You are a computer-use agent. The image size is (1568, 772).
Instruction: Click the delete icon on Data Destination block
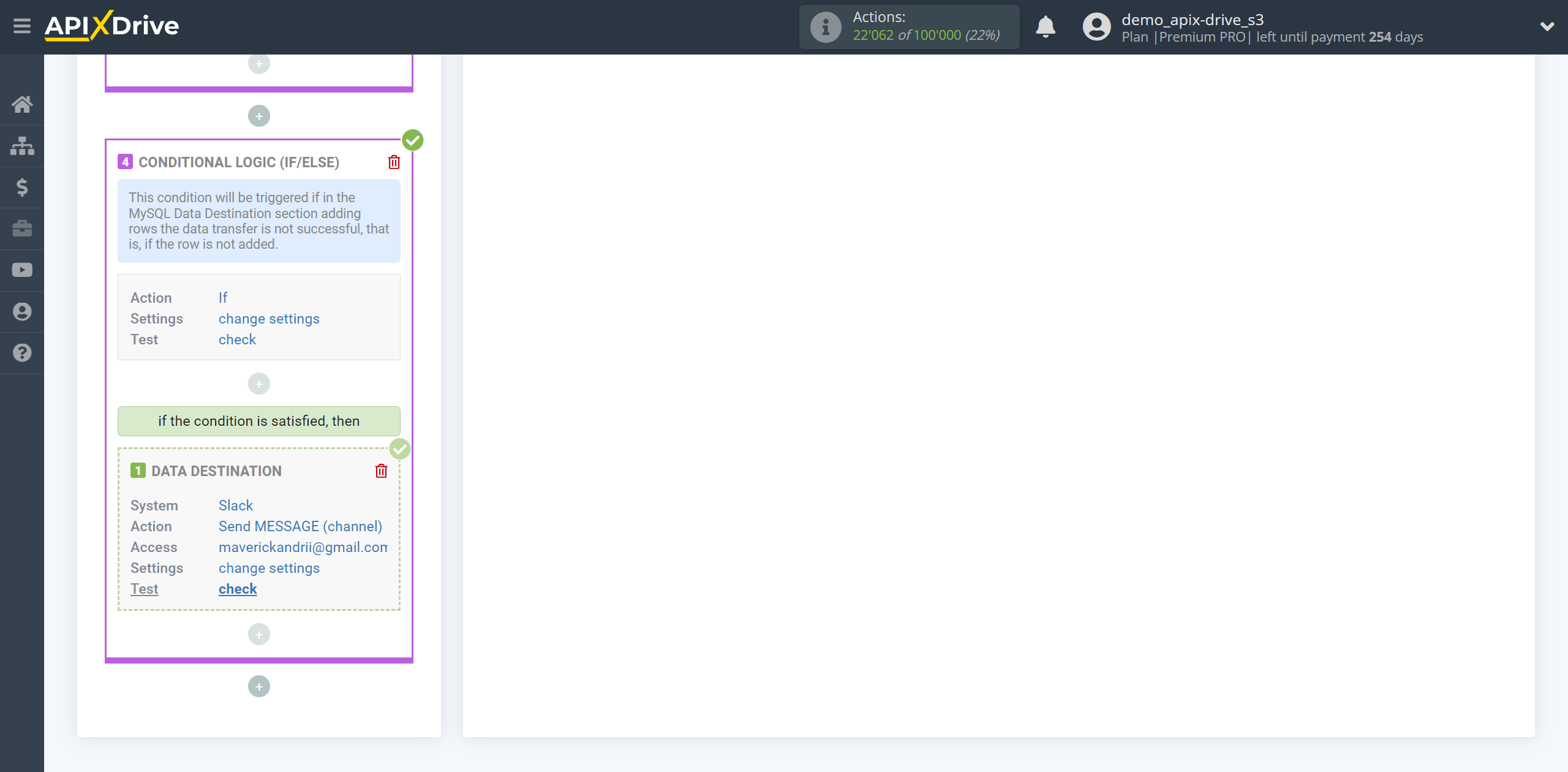pos(381,471)
